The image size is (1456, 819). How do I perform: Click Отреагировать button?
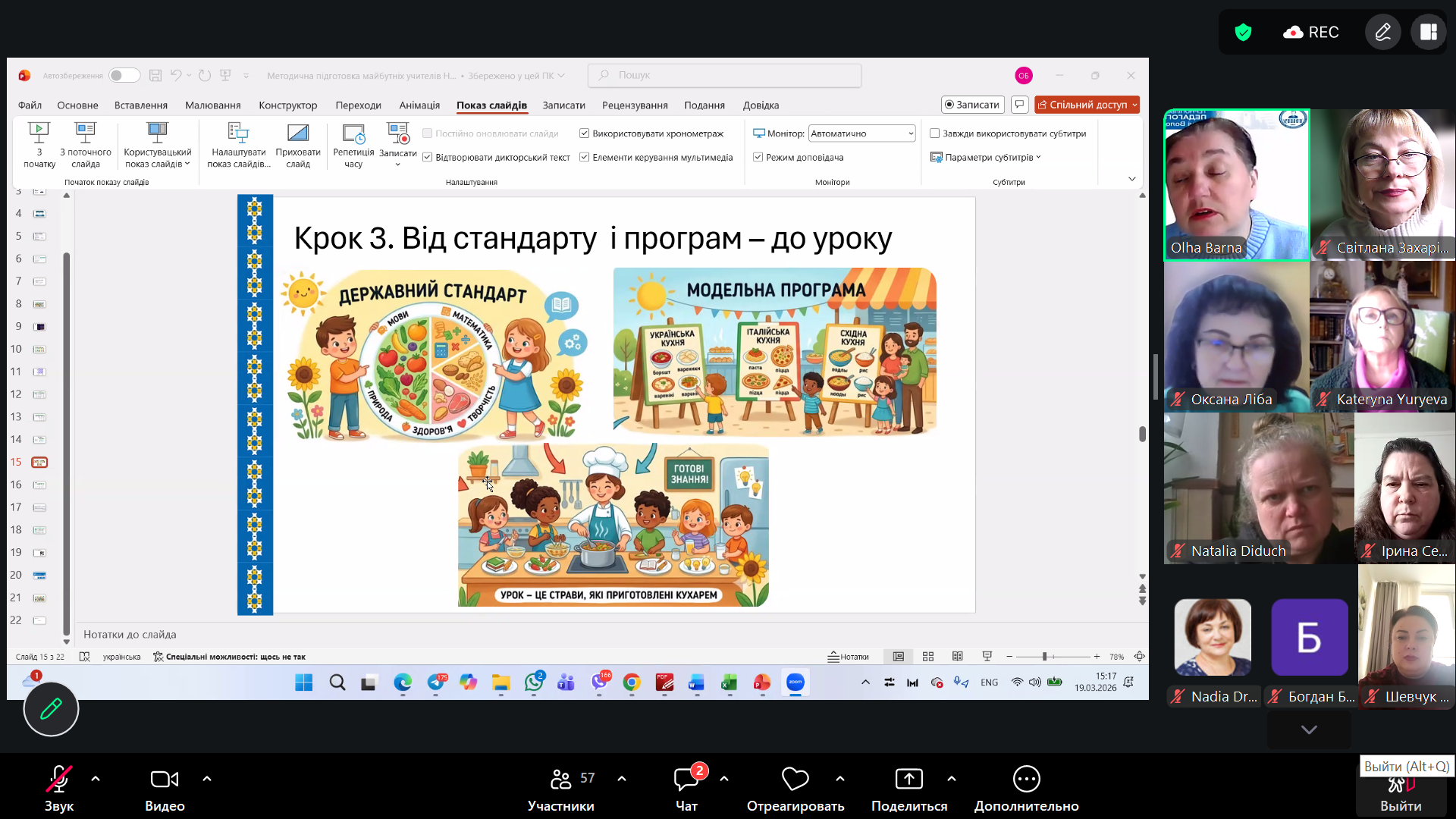[x=795, y=789]
